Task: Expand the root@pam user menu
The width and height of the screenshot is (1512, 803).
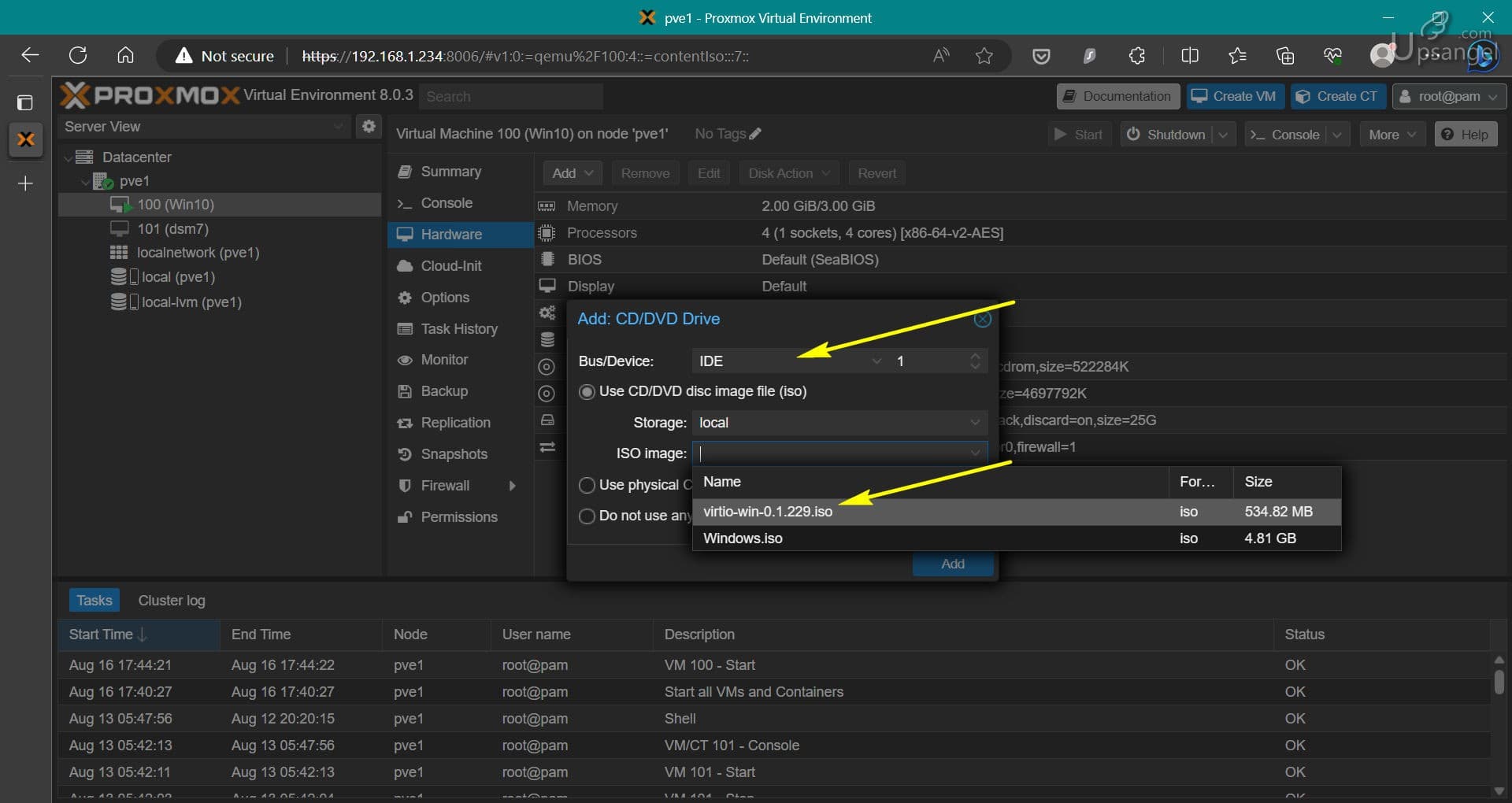Action: click(x=1449, y=96)
